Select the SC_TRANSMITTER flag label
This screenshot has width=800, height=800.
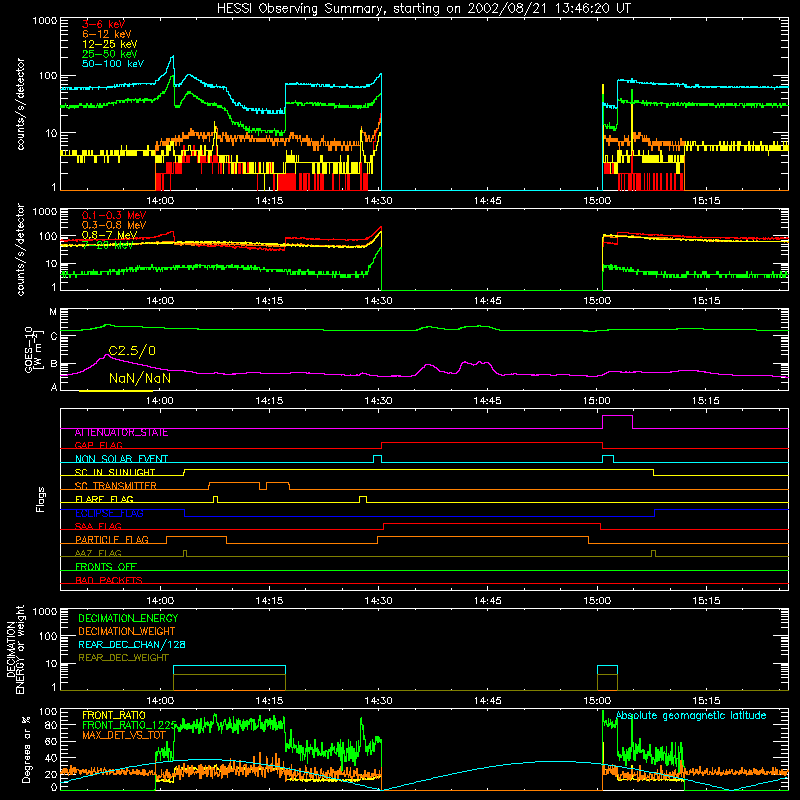[x=115, y=486]
